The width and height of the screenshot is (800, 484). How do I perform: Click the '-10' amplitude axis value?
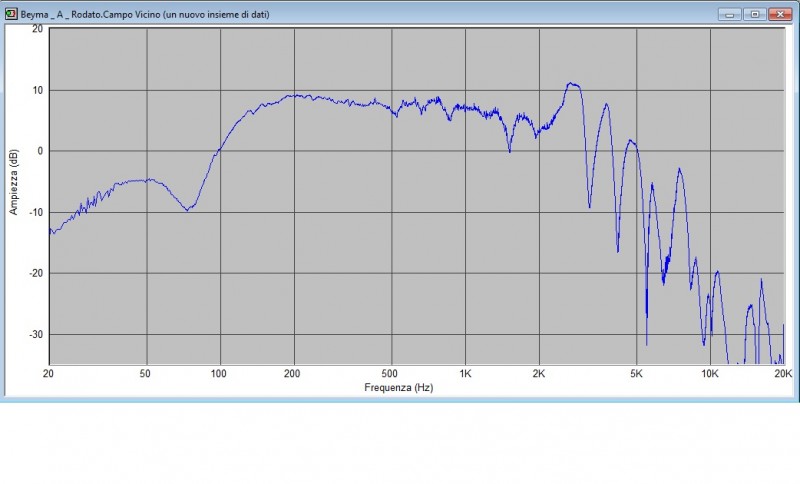36,213
